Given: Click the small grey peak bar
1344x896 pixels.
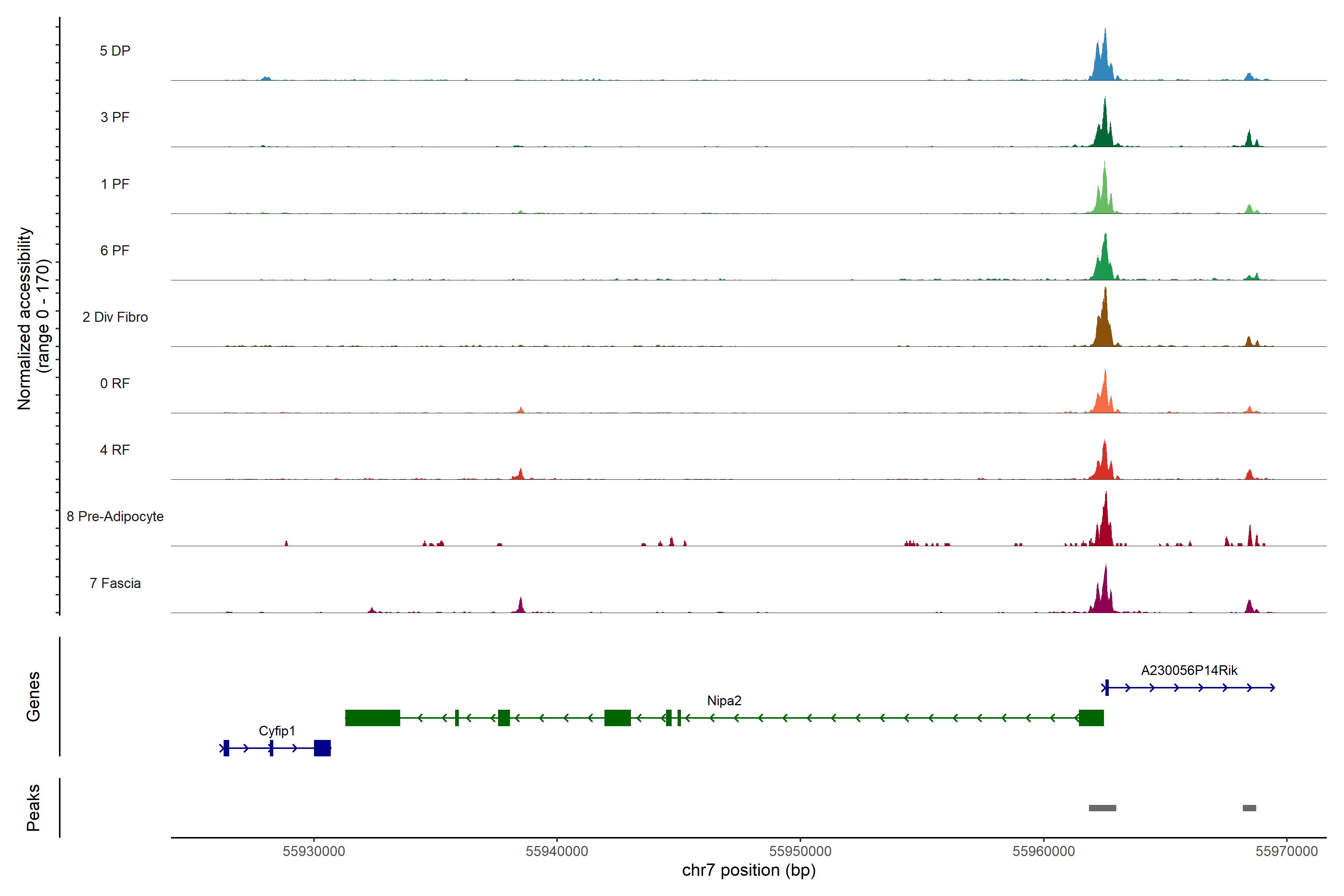Looking at the screenshot, I should 1249,808.
